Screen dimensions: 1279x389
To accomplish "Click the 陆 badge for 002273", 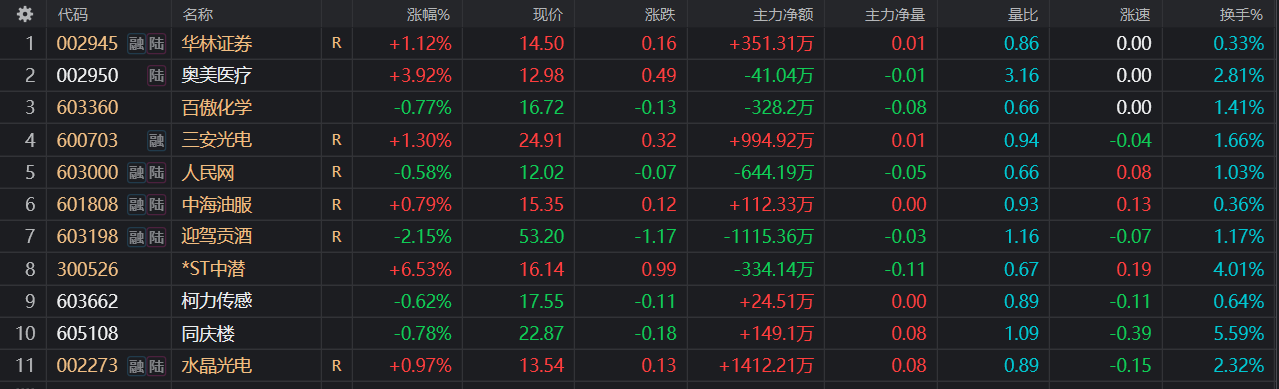I will pos(157,366).
